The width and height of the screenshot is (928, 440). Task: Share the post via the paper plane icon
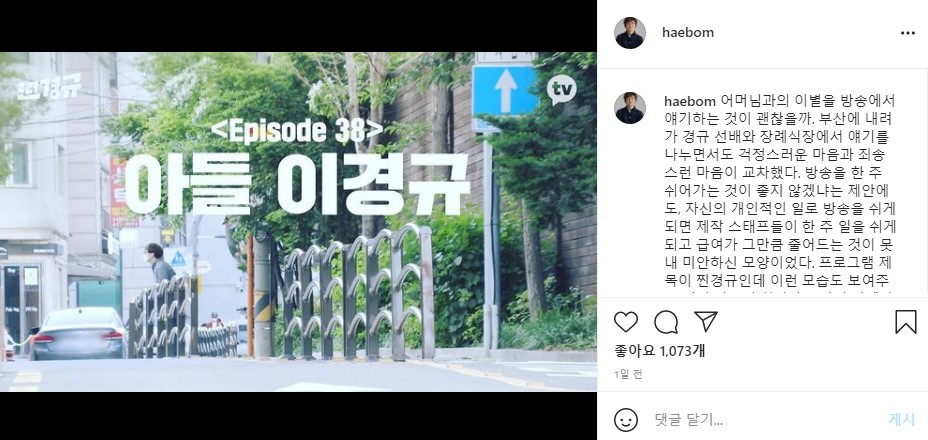pos(705,321)
